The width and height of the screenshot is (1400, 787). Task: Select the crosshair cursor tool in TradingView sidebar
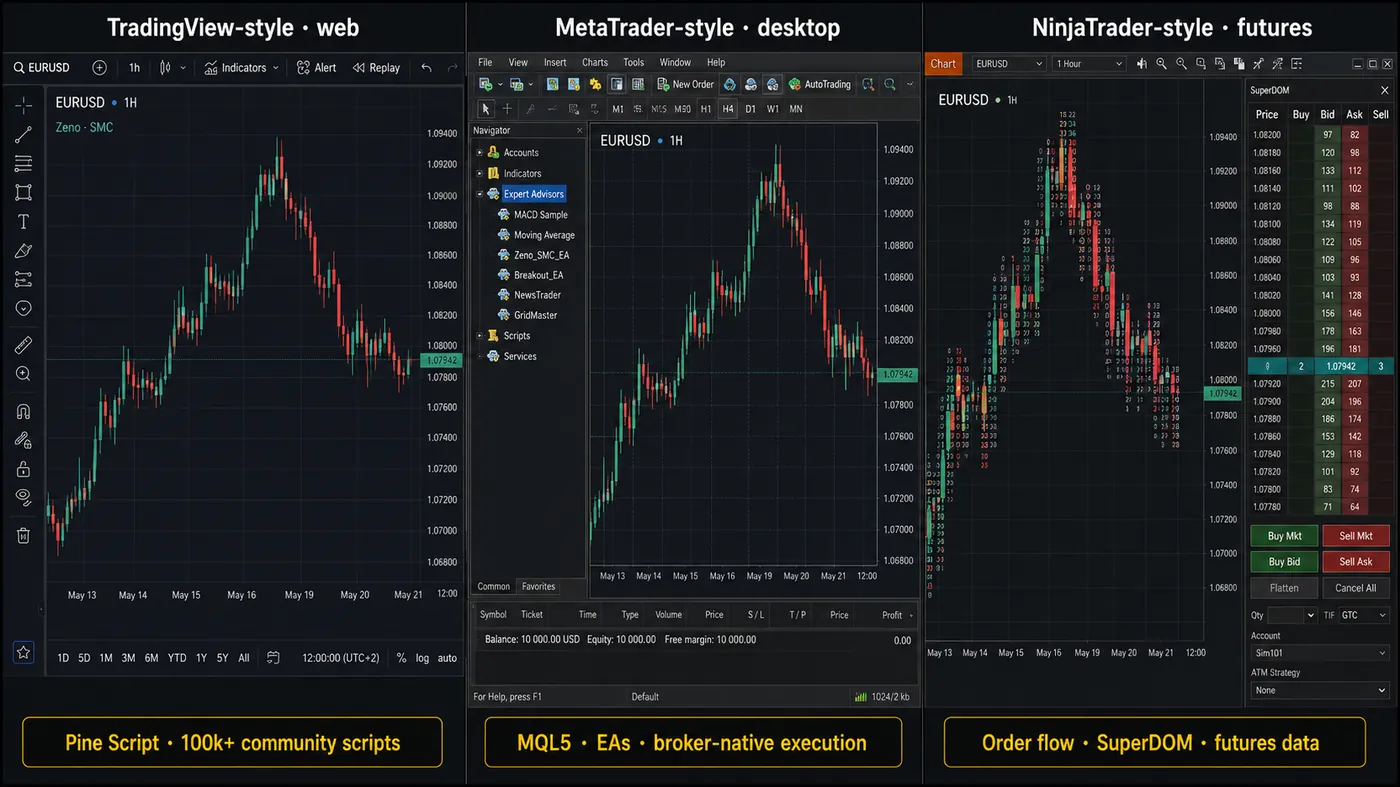coord(23,105)
